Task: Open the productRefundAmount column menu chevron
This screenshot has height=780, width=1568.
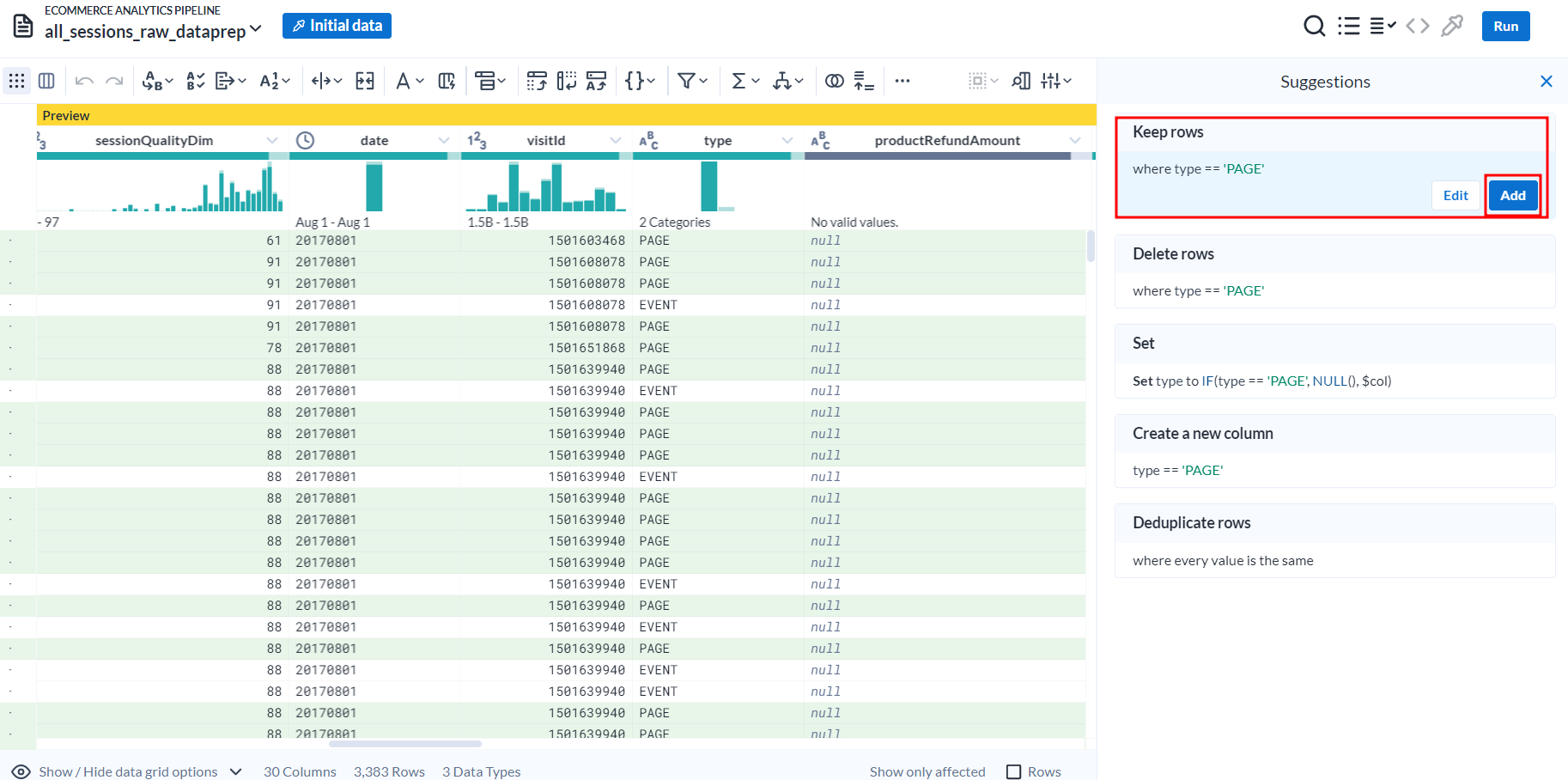Action: tap(1075, 140)
